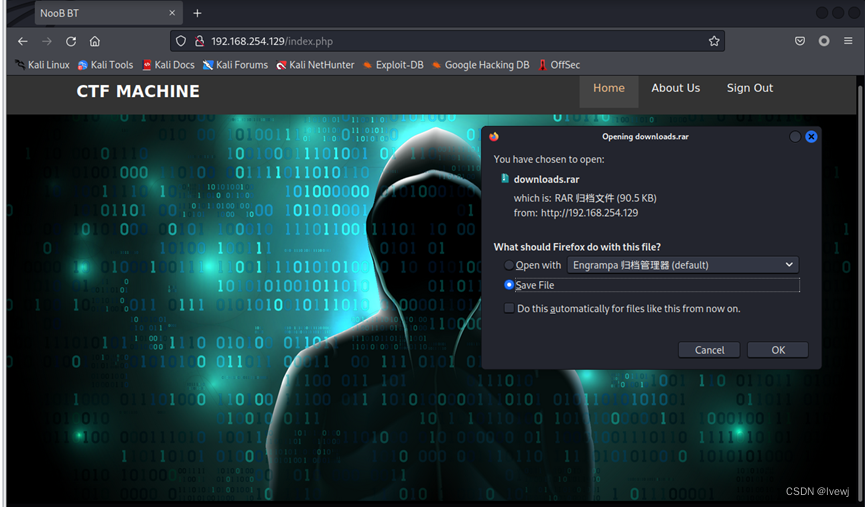Open the Kali Linux bookmark

point(42,65)
